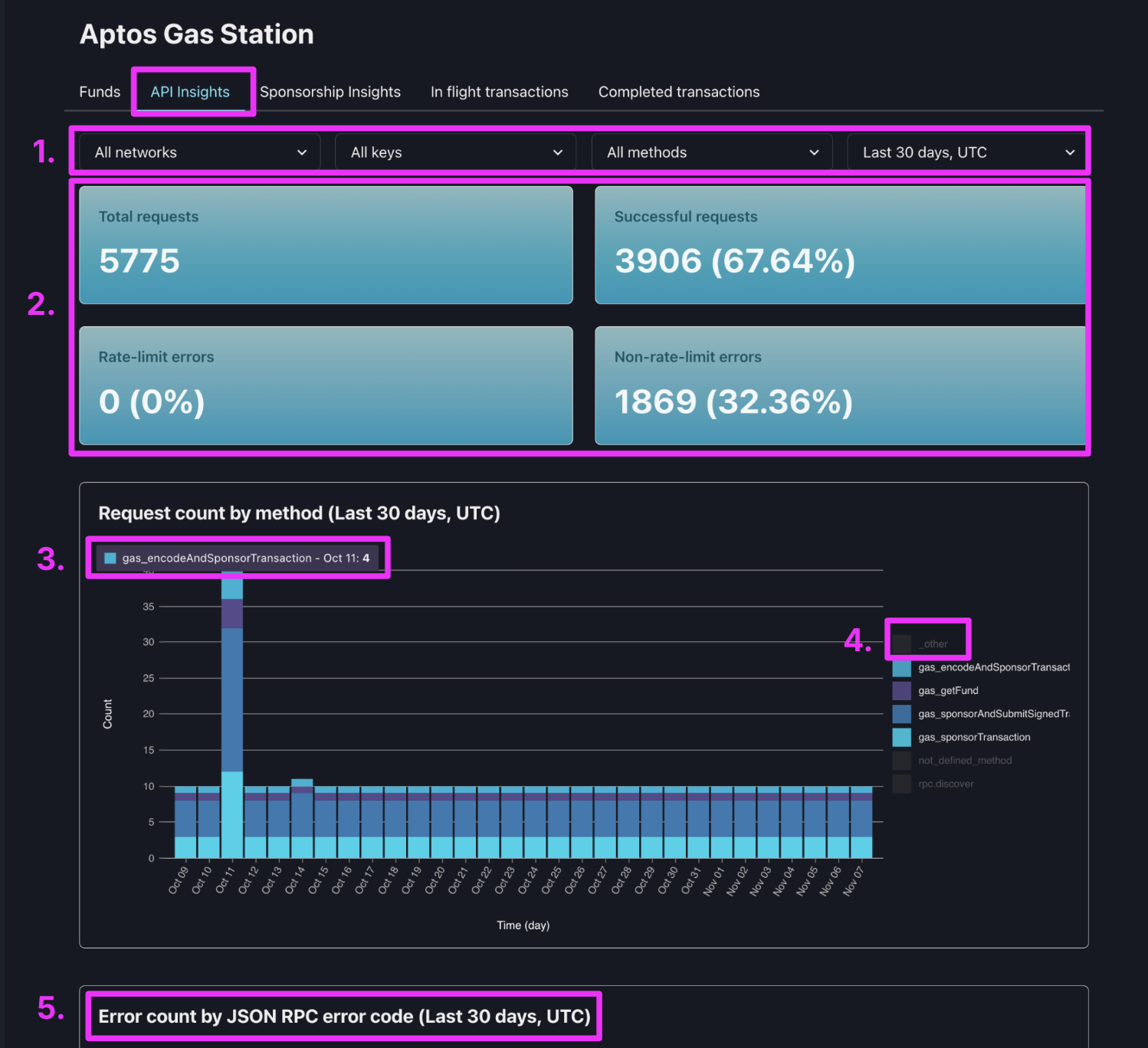Click the Aptos Gas Station title
1148x1048 pixels.
(197, 34)
